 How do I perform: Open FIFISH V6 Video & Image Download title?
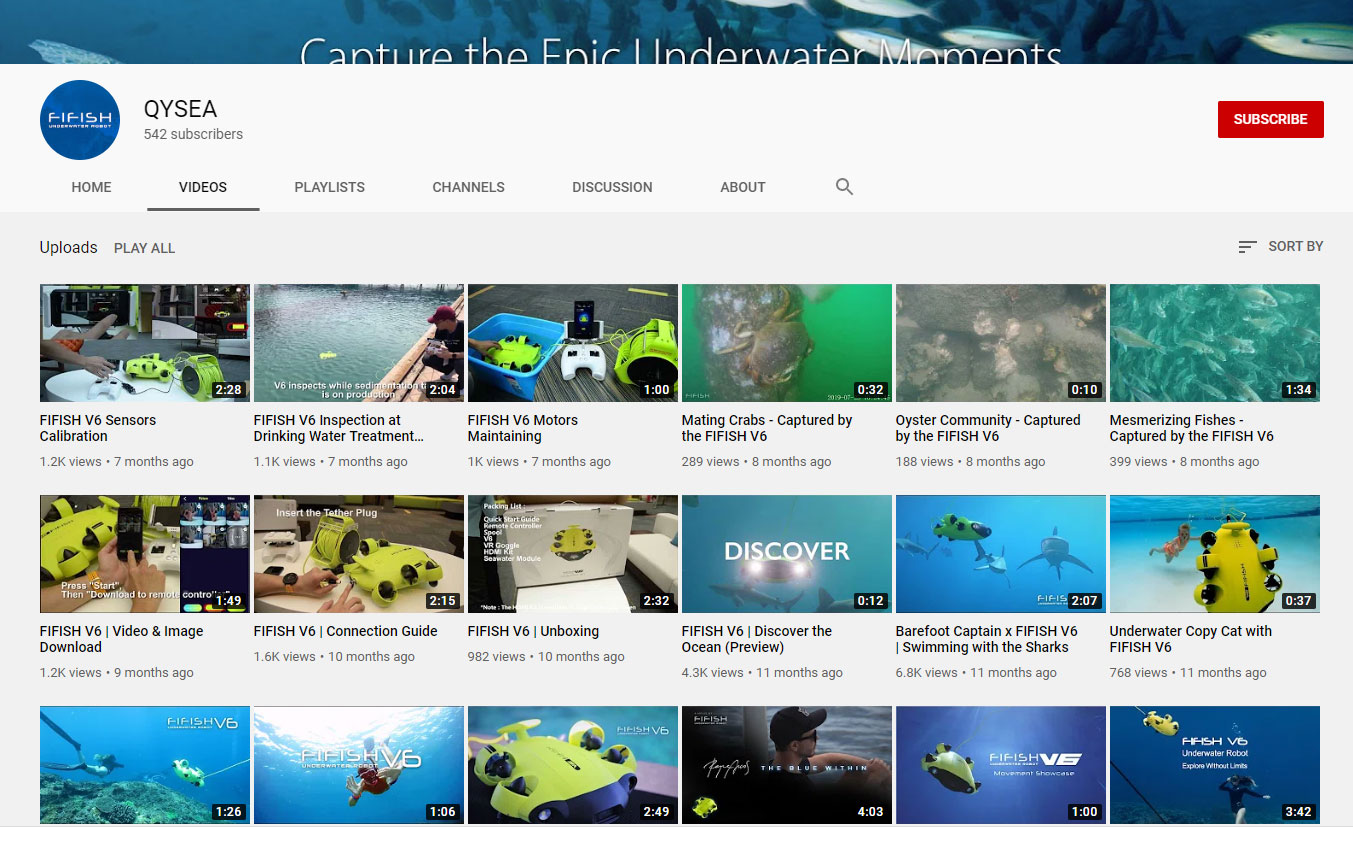pos(122,639)
